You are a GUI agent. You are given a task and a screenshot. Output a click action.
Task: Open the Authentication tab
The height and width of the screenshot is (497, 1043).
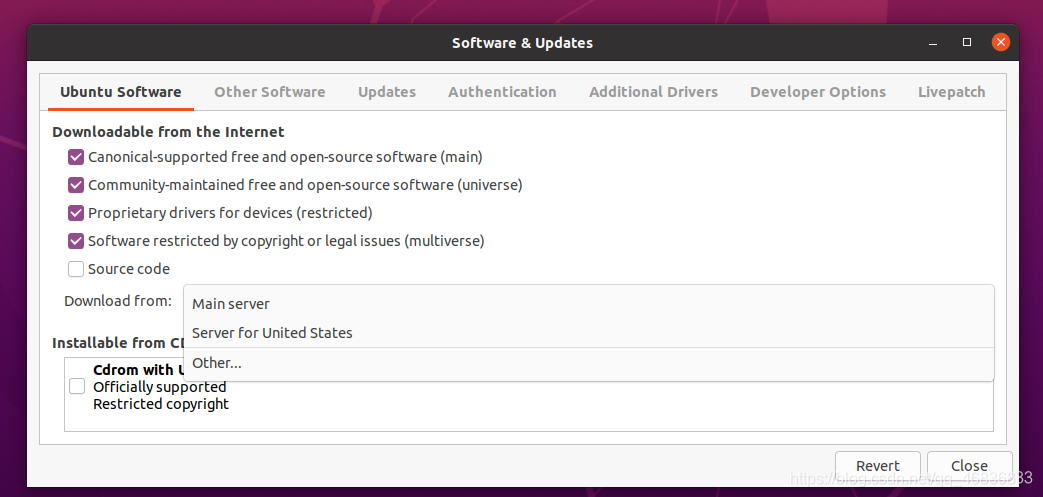(x=502, y=92)
